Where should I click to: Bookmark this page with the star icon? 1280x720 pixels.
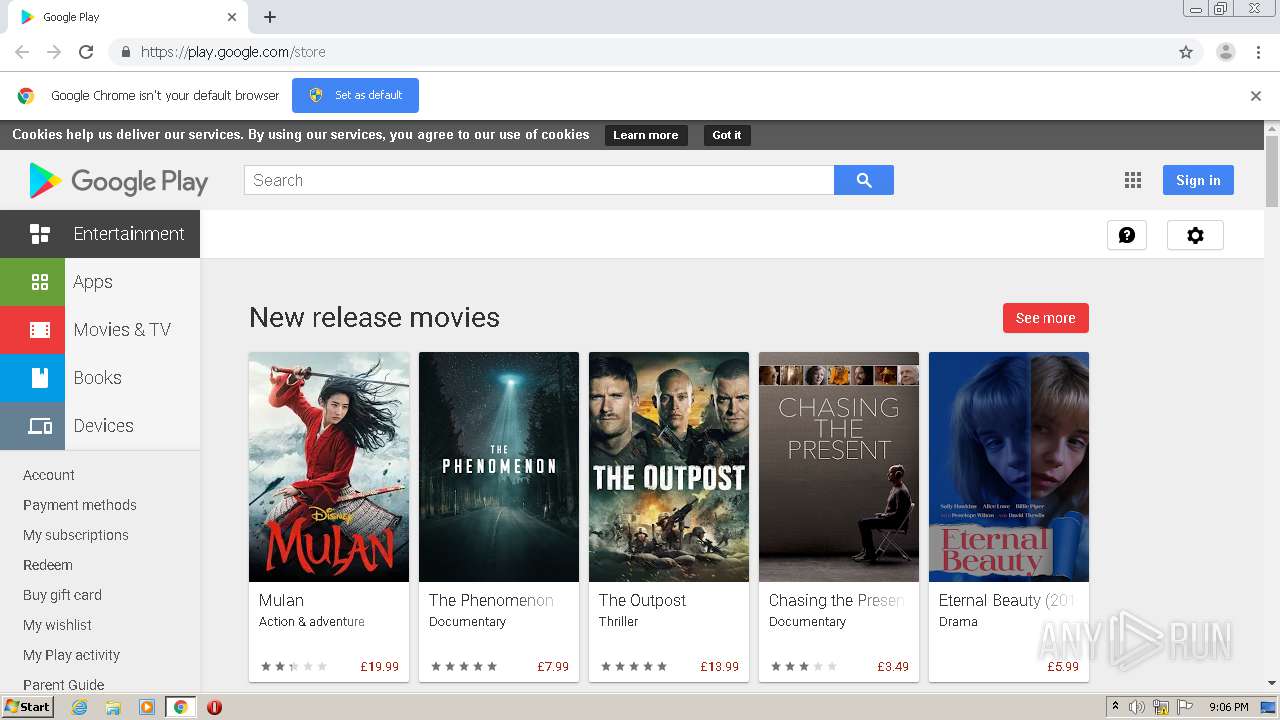pos(1186,52)
